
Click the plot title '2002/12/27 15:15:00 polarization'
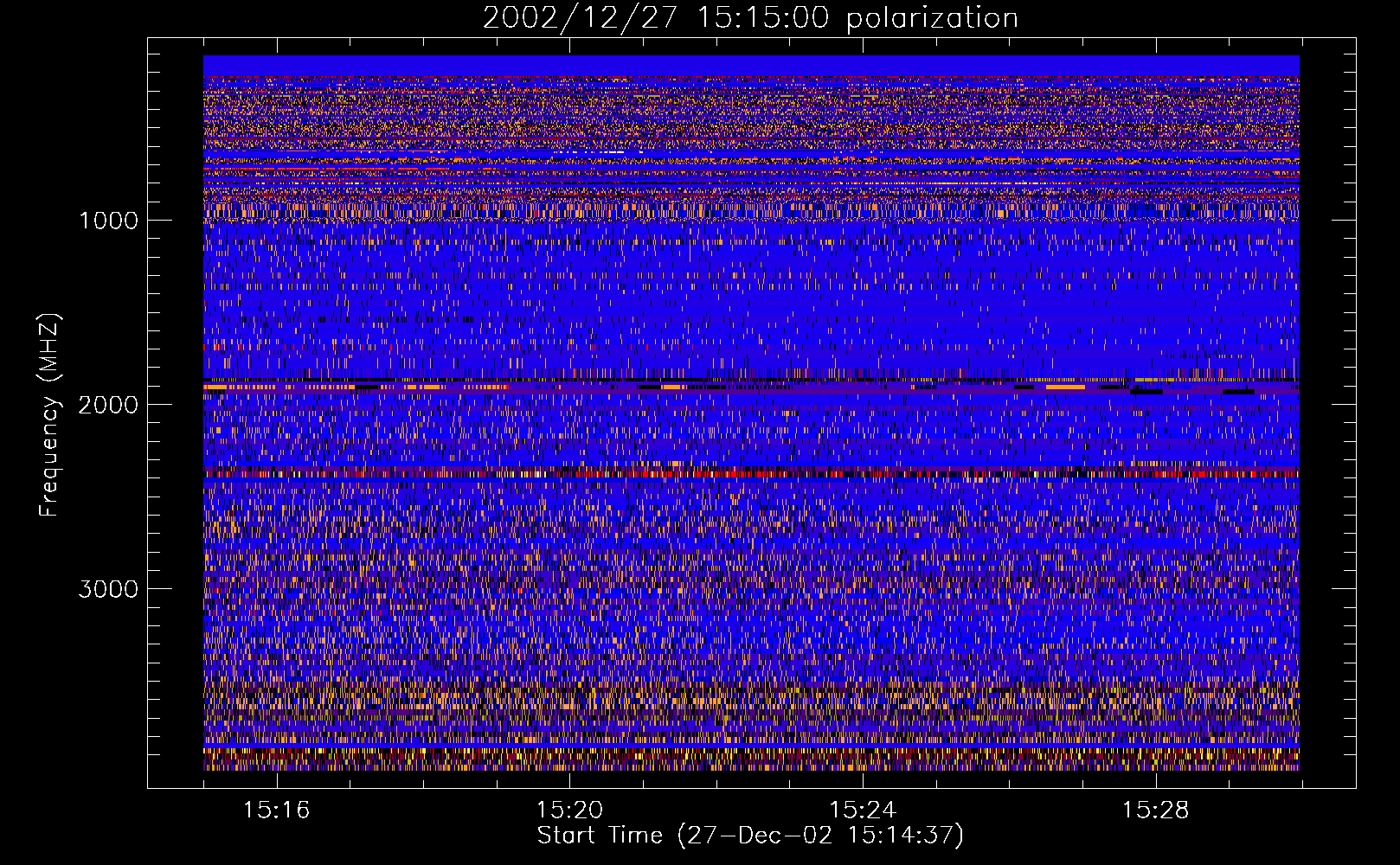pos(750,17)
